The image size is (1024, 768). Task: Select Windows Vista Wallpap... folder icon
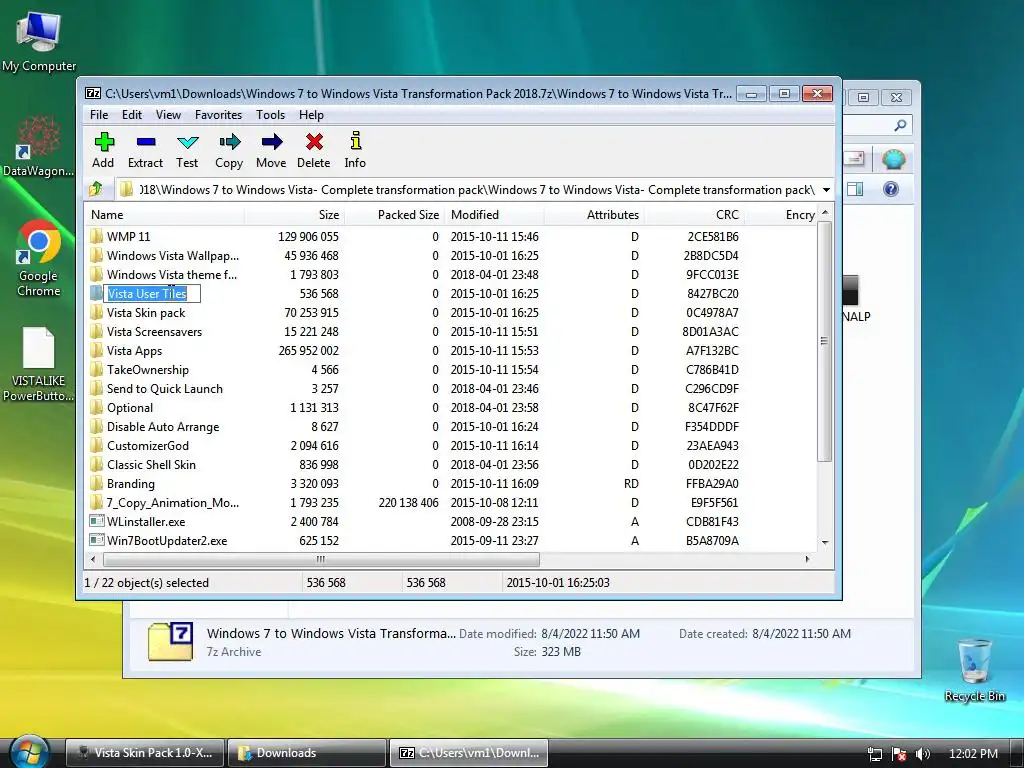(97, 255)
